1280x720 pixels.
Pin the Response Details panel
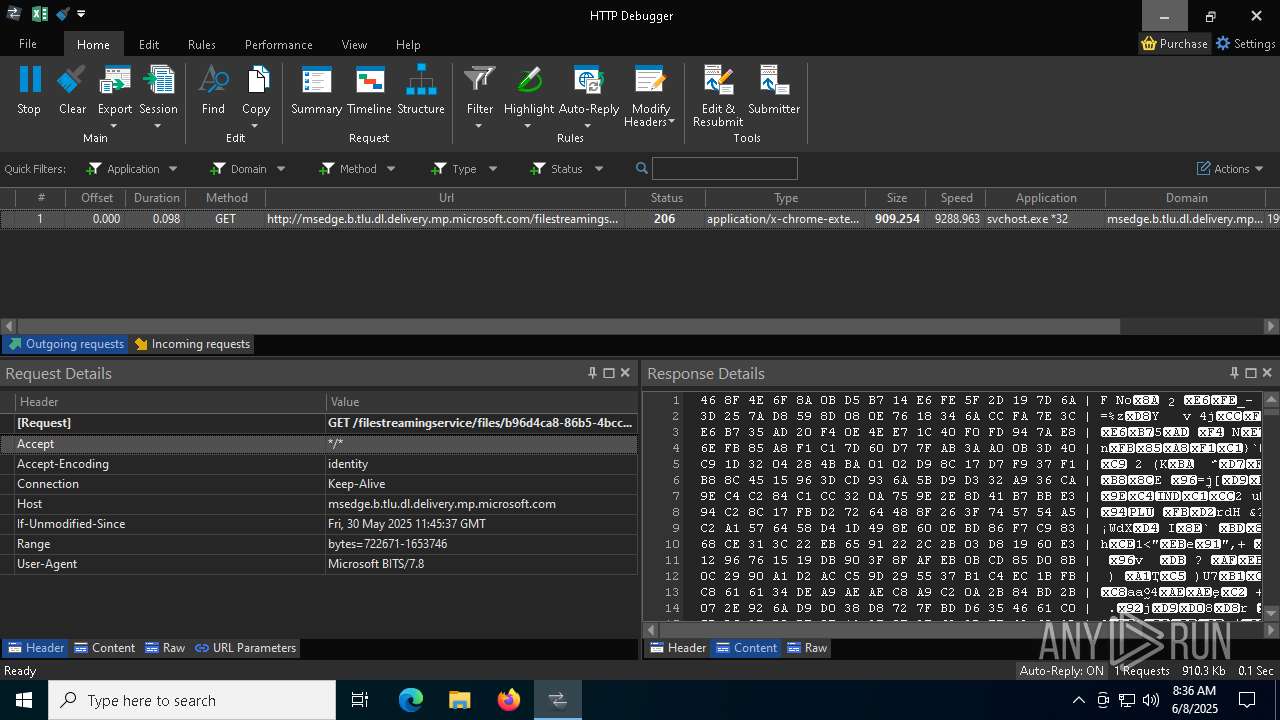point(1234,373)
